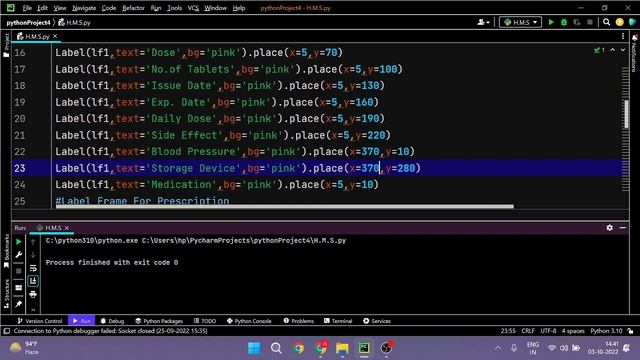The height and width of the screenshot is (360, 640).
Task: Open run configuration settings via wrench icon
Action: point(19,255)
